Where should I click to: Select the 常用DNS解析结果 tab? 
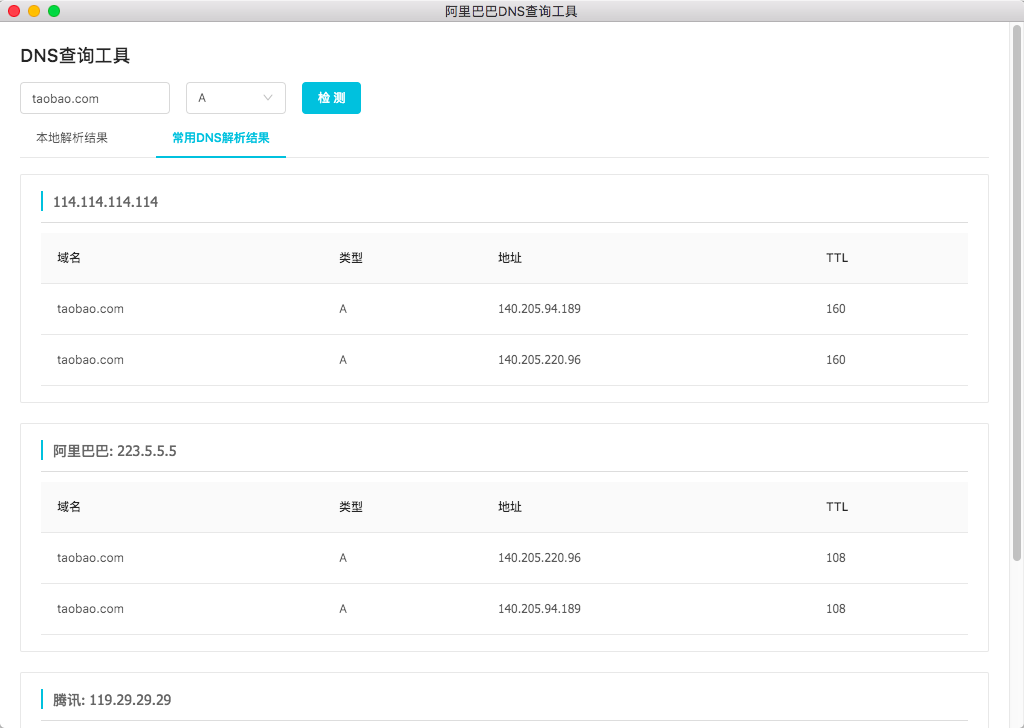pyautogui.click(x=221, y=138)
